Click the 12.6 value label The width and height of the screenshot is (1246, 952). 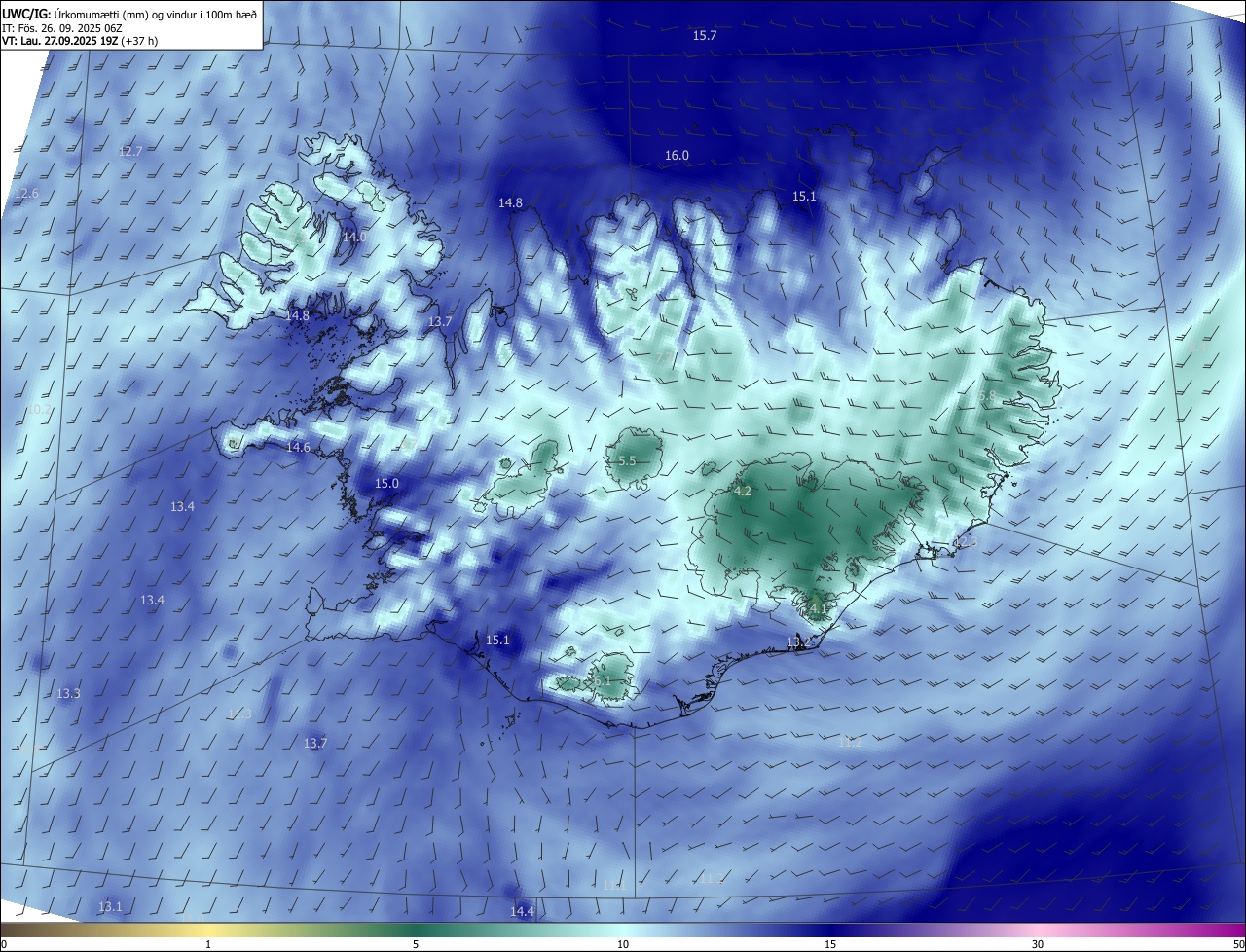point(27,193)
